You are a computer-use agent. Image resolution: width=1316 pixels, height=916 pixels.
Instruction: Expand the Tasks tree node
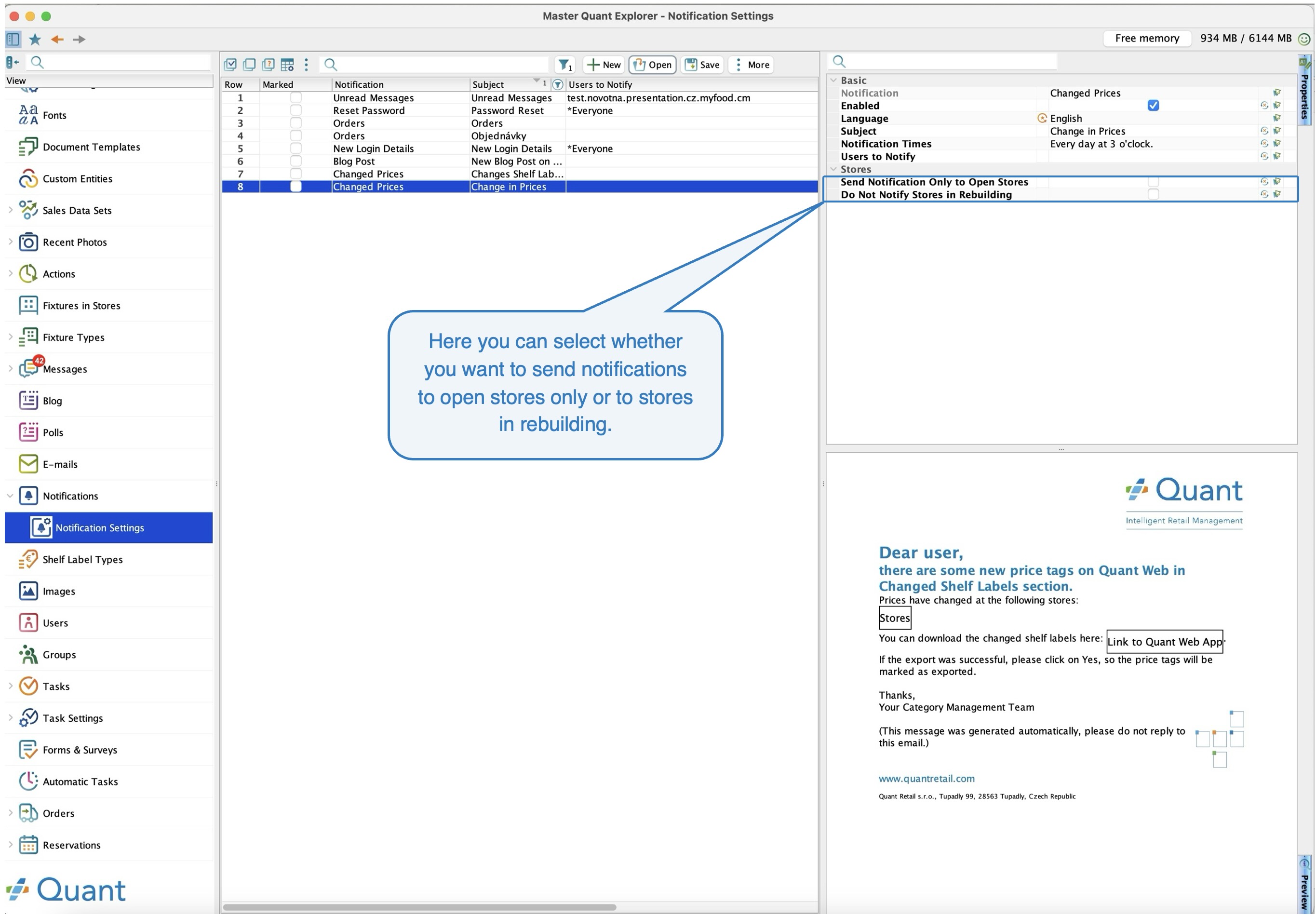10,686
